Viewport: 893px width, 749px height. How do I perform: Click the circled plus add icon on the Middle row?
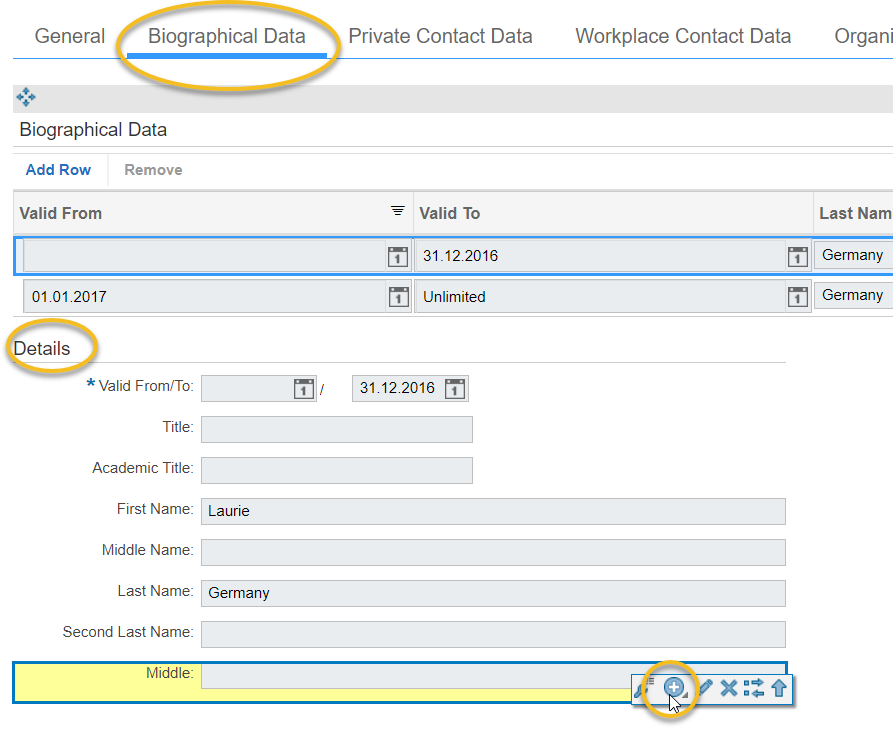pos(673,687)
